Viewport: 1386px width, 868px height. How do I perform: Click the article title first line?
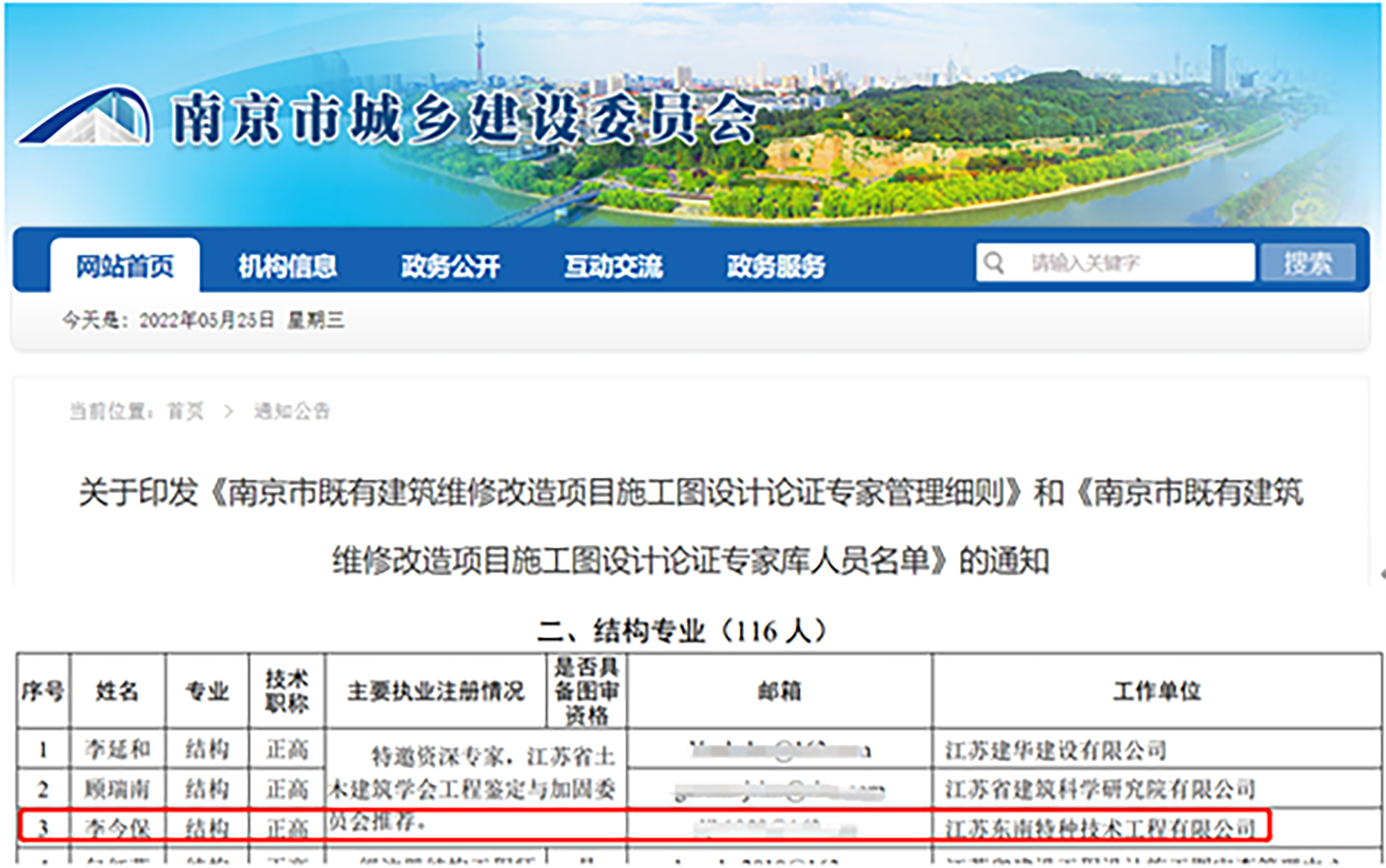click(691, 493)
